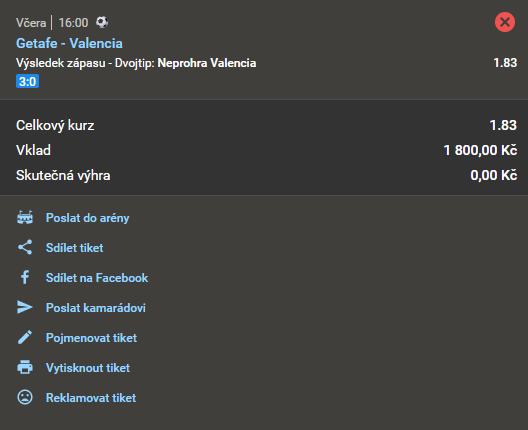Click the Facebook logo icon
This screenshot has height=430, width=528.
coord(25,277)
